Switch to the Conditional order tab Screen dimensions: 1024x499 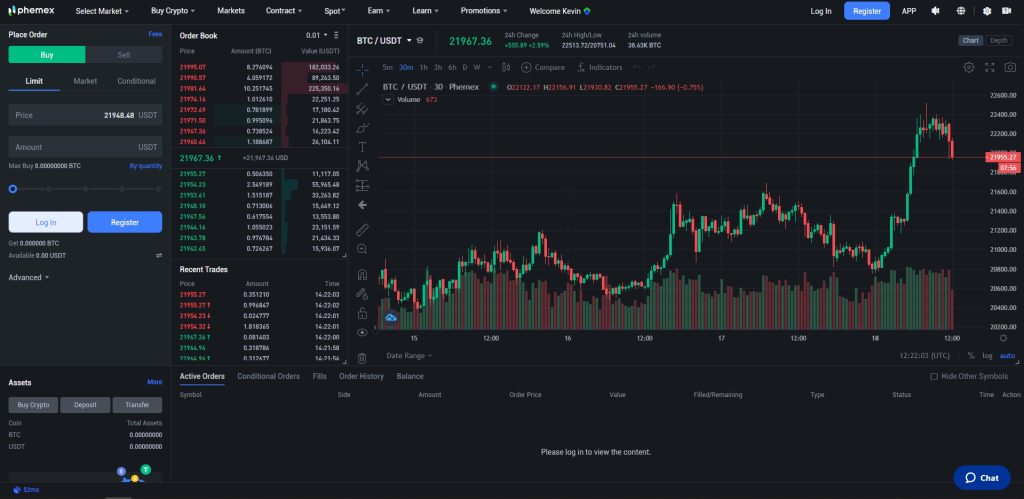[136, 81]
